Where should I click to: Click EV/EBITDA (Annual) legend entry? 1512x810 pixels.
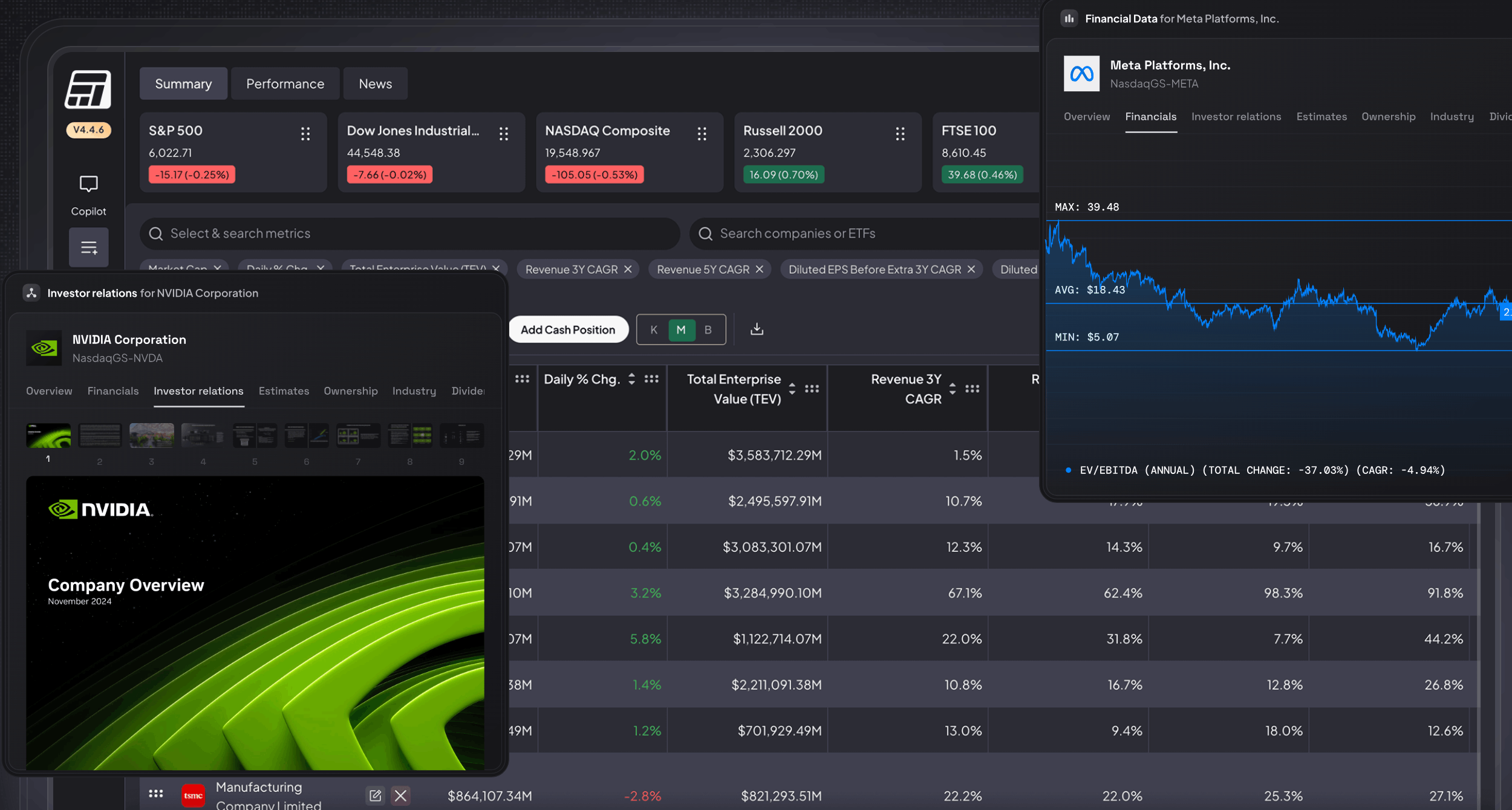click(1255, 470)
